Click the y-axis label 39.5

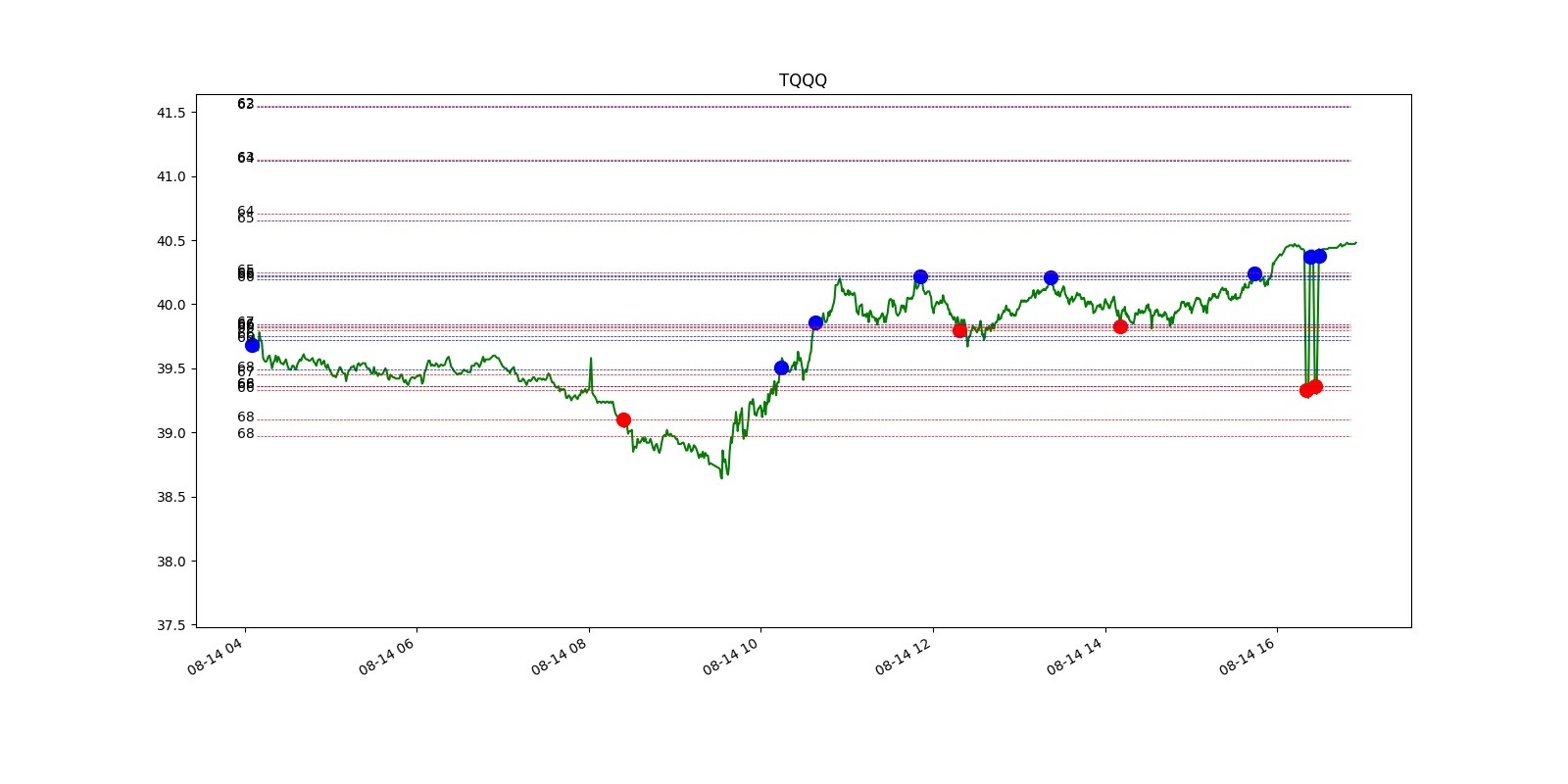tap(171, 368)
